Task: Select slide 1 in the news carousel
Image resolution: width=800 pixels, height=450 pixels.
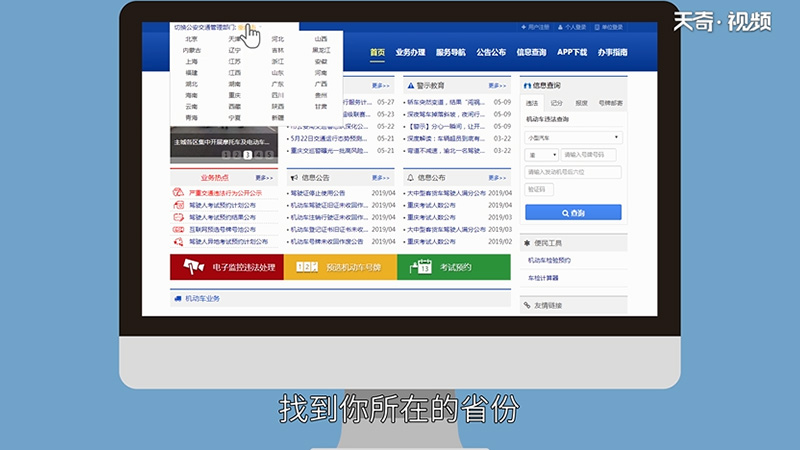Action: pos(226,155)
